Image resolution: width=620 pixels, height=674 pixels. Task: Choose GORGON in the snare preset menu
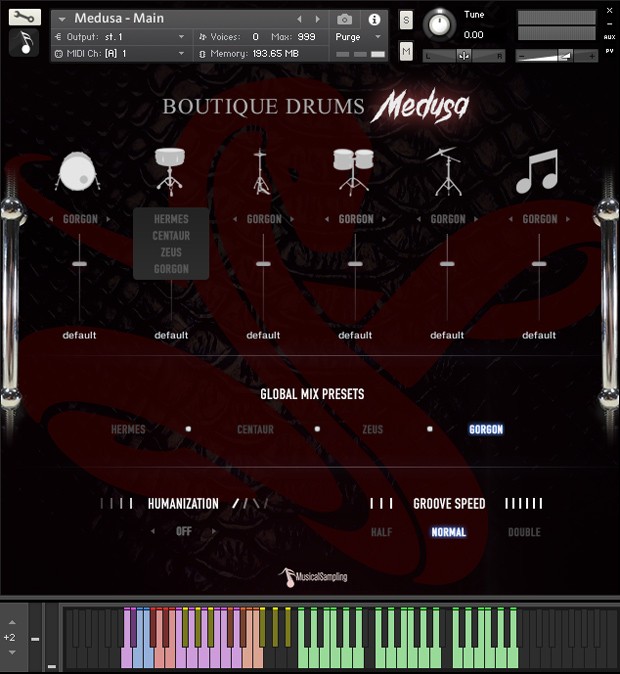[x=171, y=269]
